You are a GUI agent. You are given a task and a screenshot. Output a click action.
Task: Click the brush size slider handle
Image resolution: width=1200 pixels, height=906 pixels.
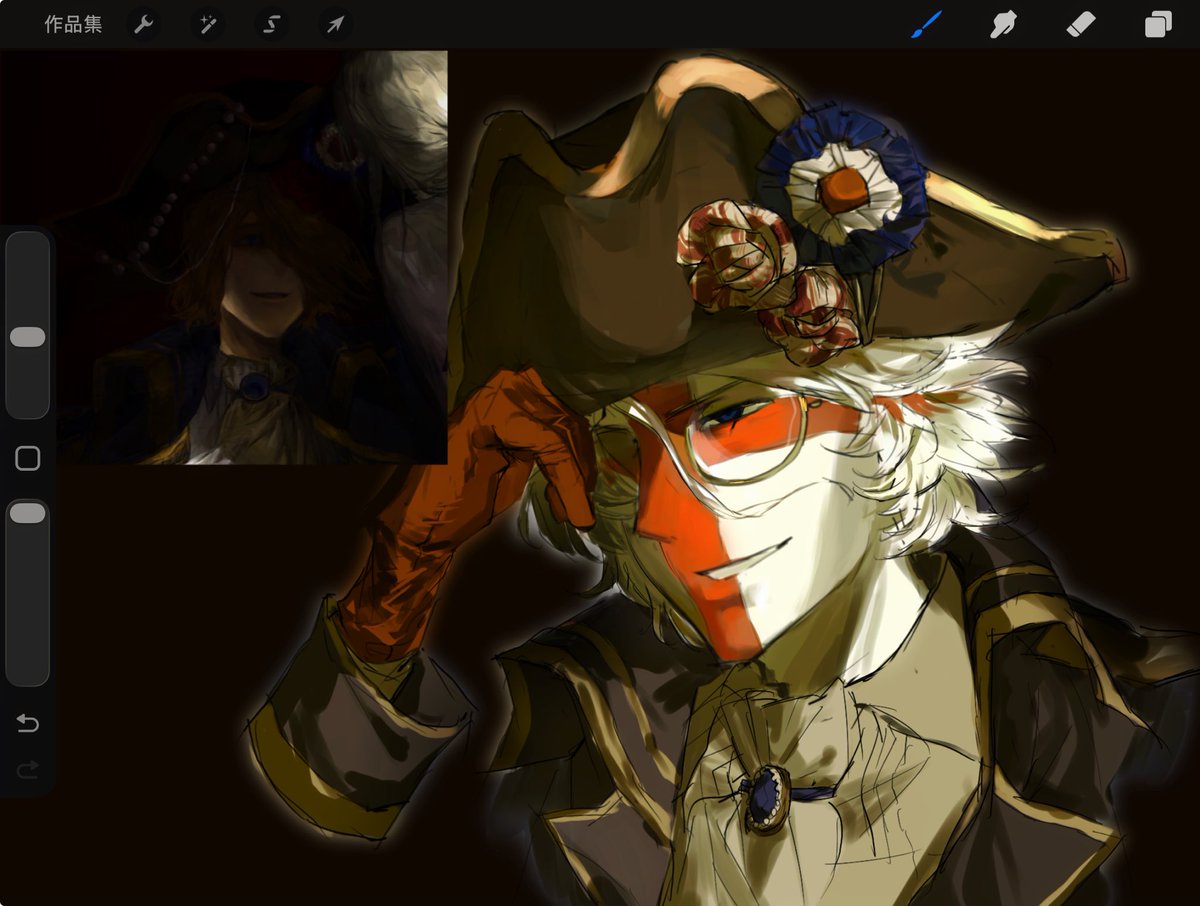point(27,337)
